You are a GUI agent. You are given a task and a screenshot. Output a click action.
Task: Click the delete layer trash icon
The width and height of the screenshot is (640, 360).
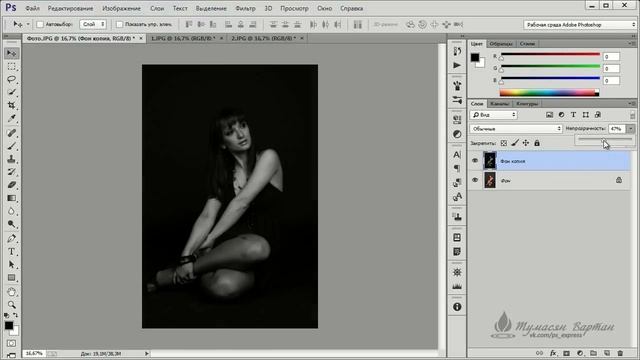pyautogui.click(x=620, y=353)
